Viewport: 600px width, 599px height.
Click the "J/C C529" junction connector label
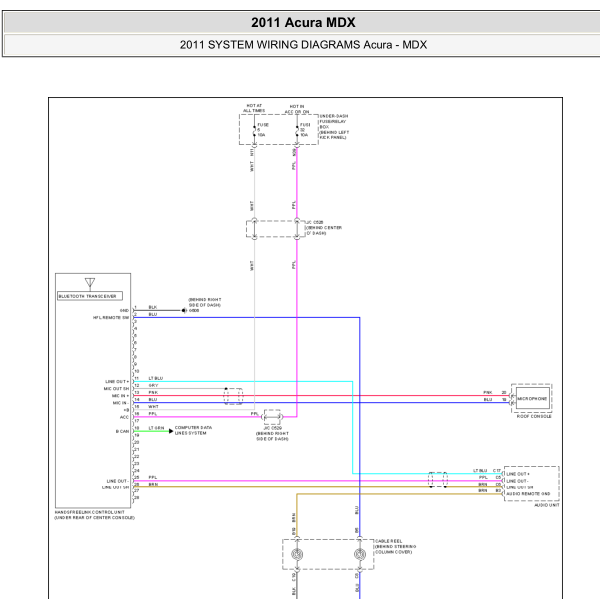272,428
